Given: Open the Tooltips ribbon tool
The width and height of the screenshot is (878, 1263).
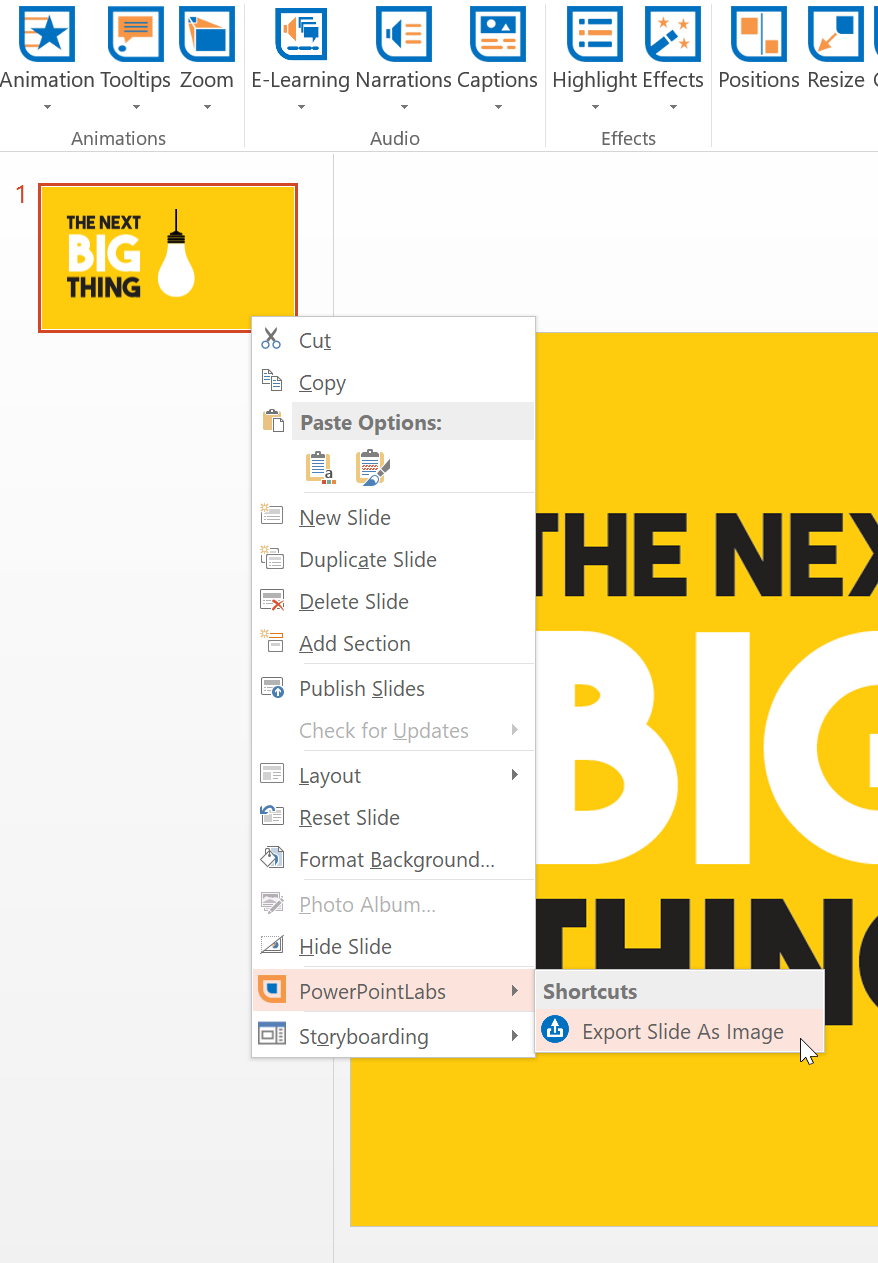Looking at the screenshot, I should click(x=135, y=34).
